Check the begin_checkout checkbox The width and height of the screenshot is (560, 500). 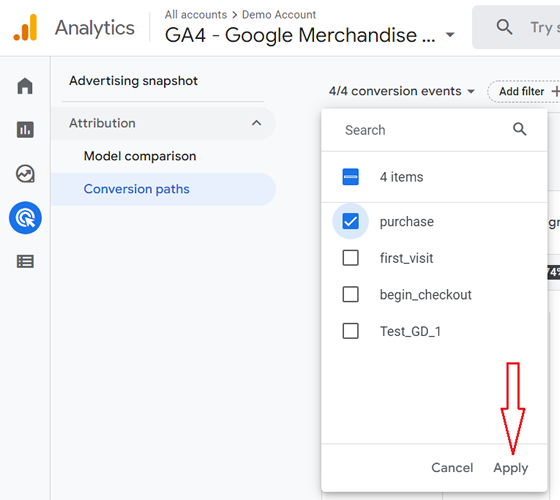pos(350,294)
